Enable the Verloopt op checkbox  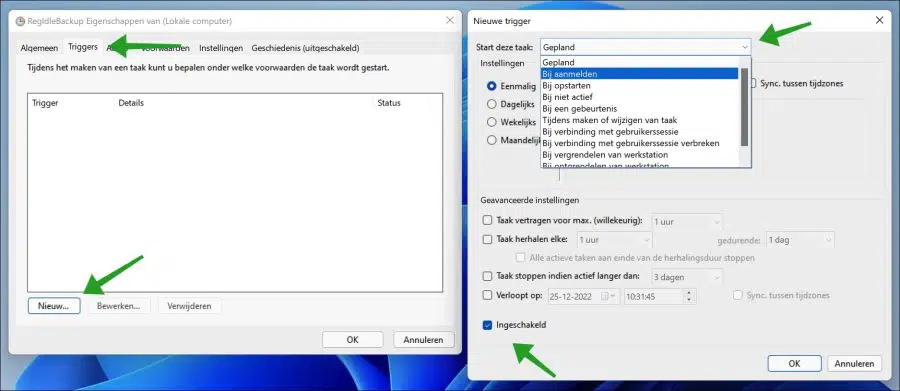tap(487, 295)
